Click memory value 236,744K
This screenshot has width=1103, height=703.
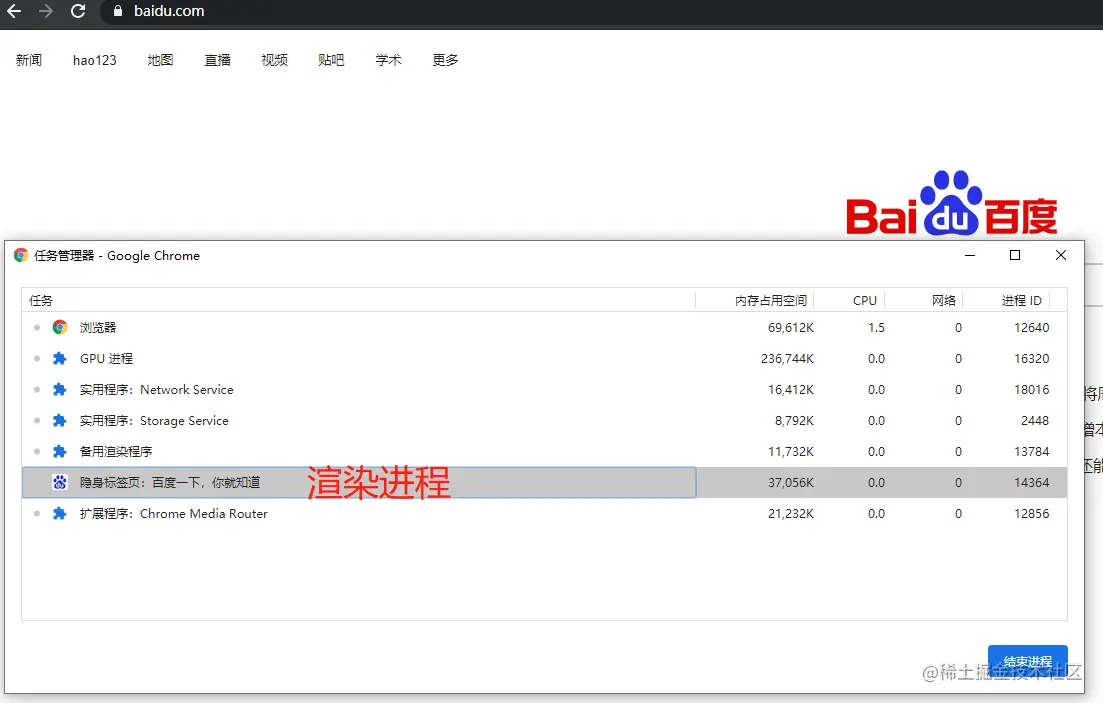[787, 358]
